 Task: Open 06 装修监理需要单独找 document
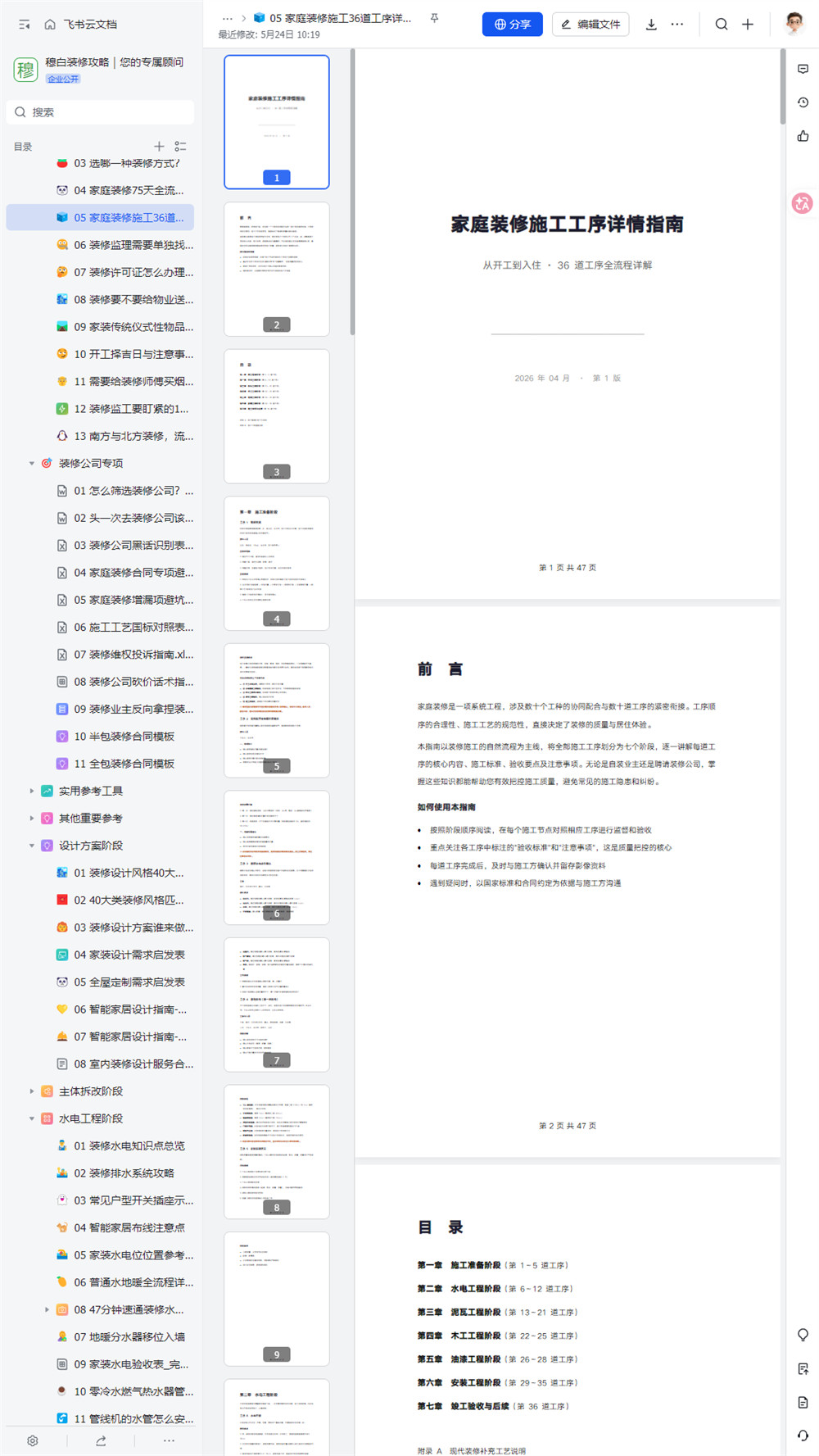(x=100, y=245)
